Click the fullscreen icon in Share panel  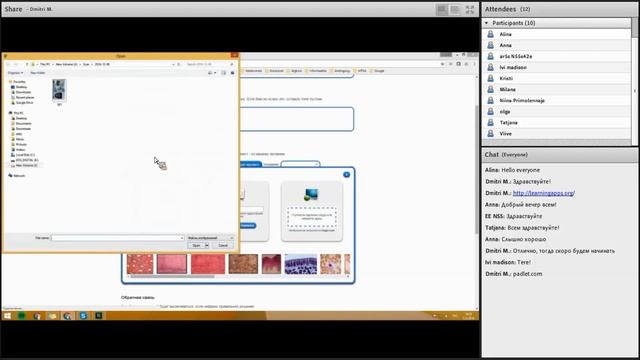pos(470,9)
